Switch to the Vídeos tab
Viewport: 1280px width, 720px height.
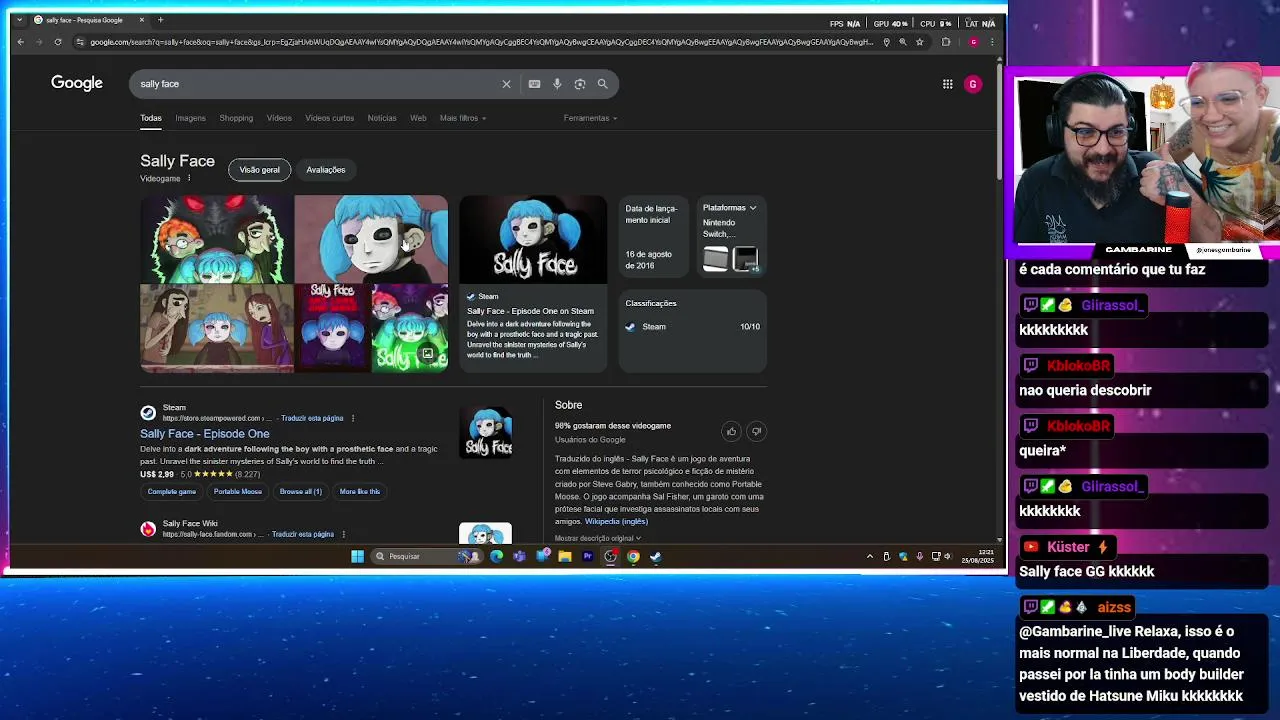[279, 118]
